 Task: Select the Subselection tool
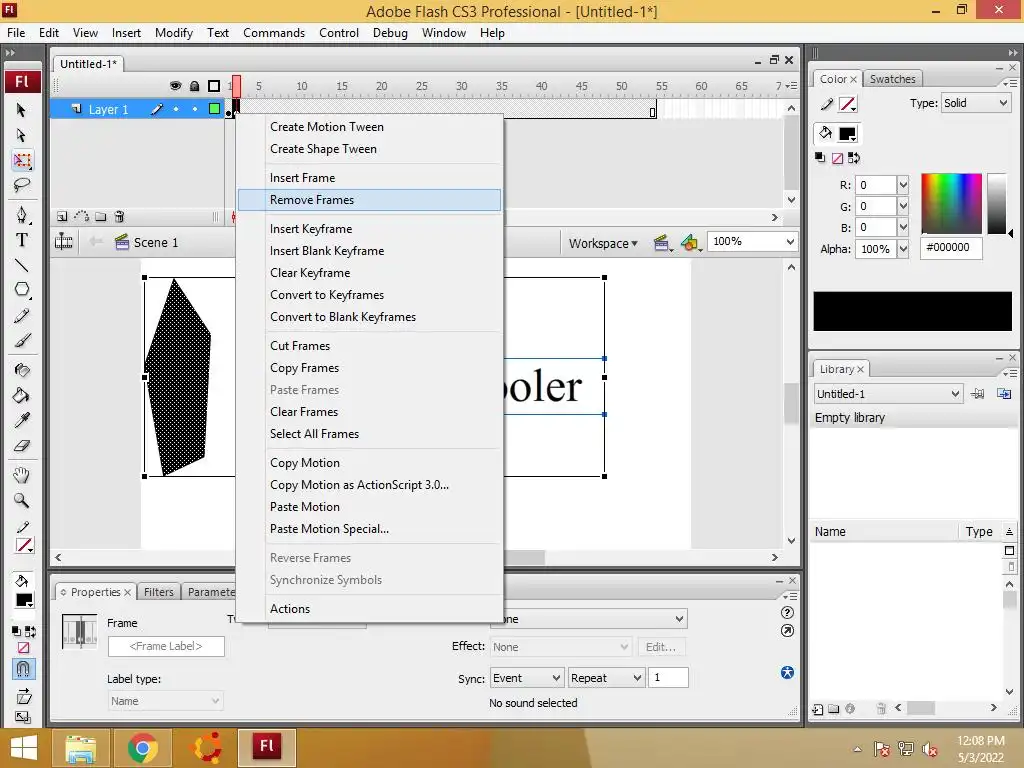(x=21, y=135)
